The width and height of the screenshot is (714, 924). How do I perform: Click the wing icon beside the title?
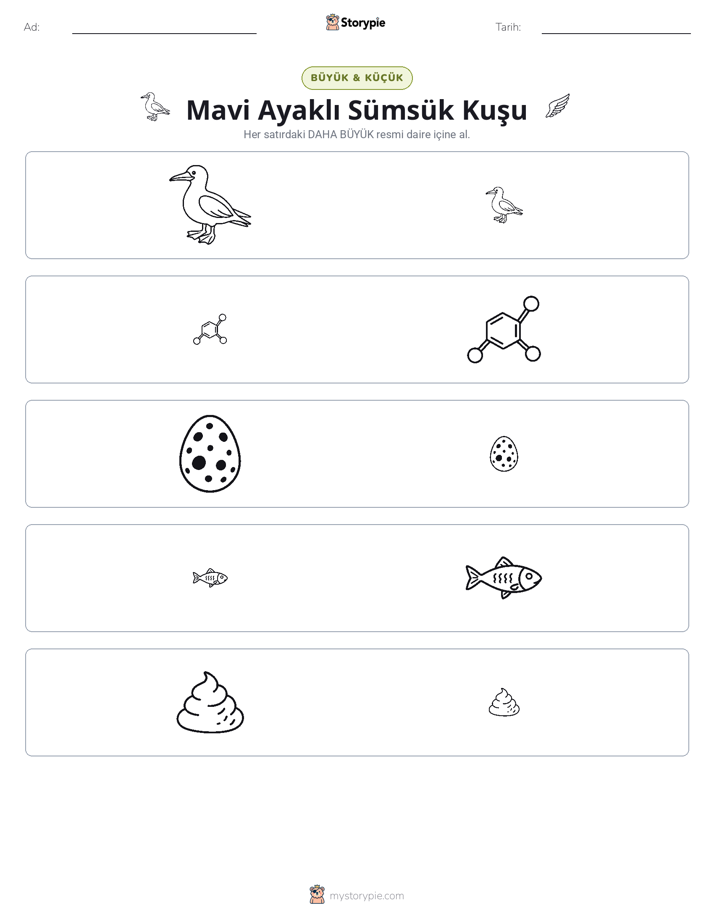coord(557,106)
